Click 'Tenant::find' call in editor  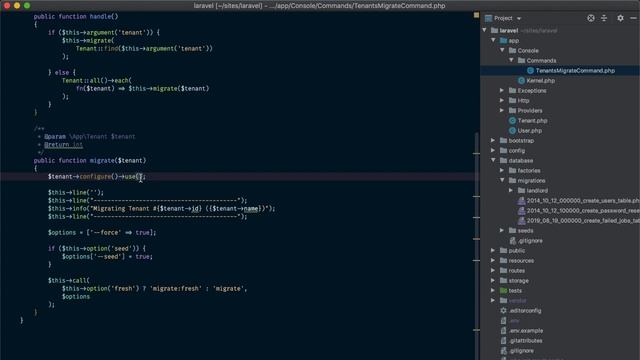(97, 49)
